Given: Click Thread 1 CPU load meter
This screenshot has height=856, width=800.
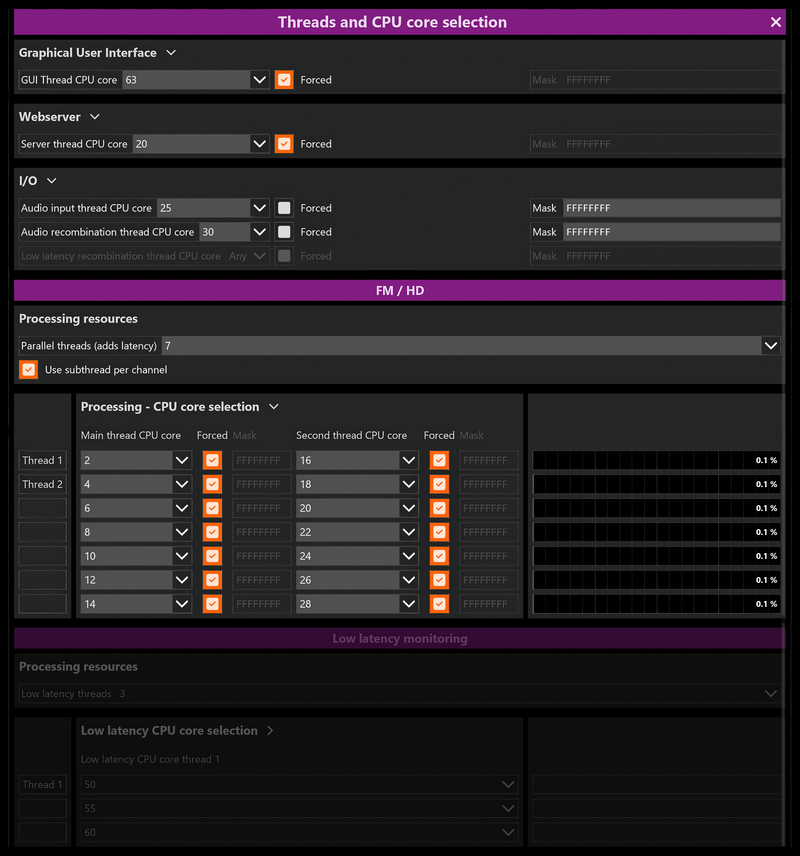Looking at the screenshot, I should point(656,460).
